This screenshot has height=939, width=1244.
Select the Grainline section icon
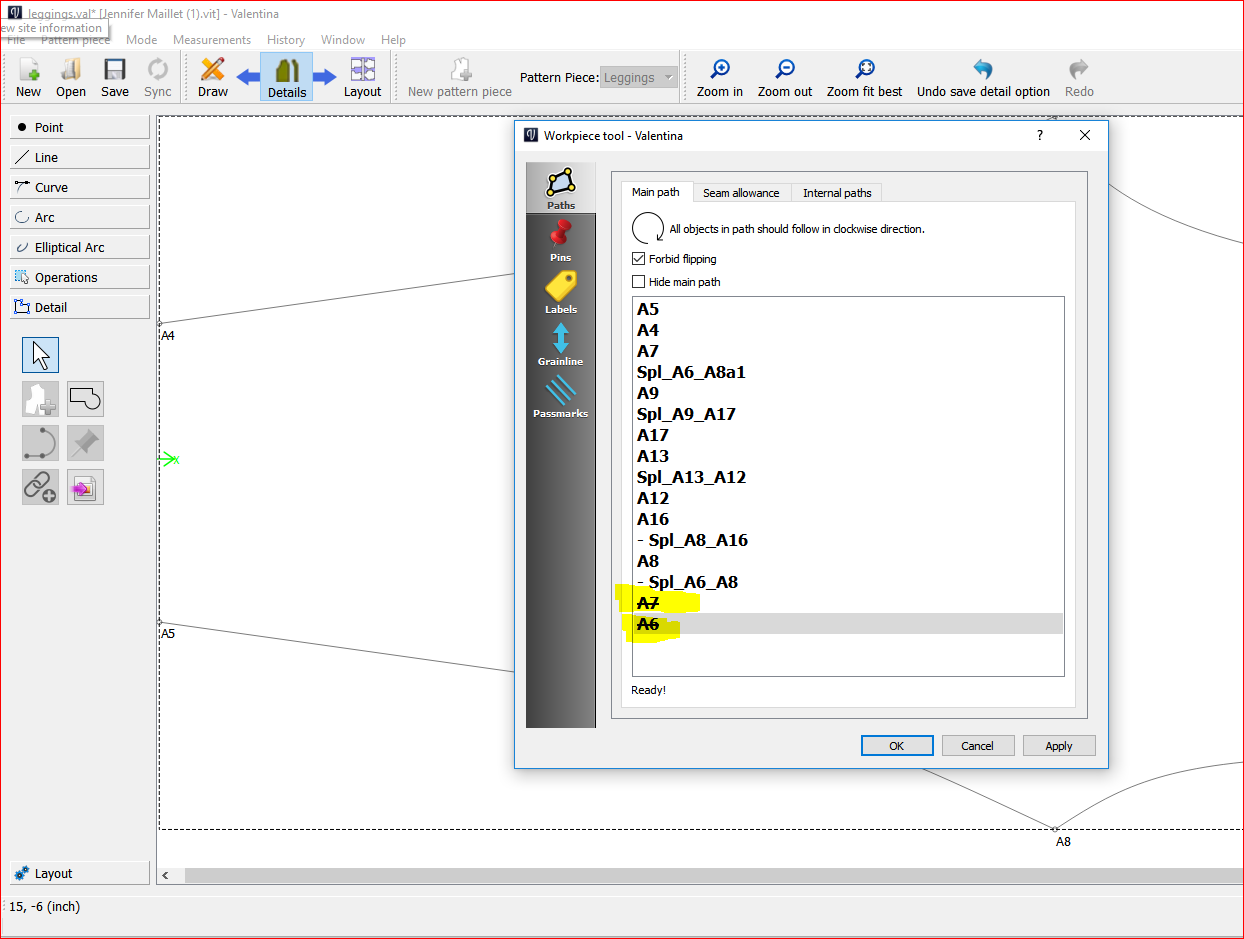click(560, 340)
